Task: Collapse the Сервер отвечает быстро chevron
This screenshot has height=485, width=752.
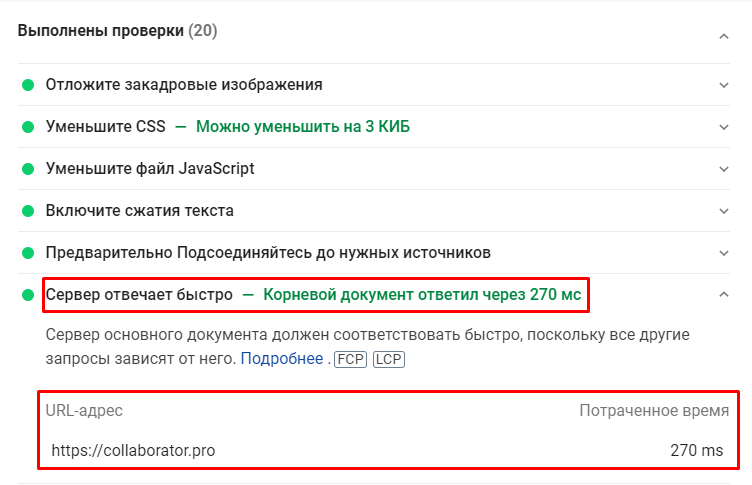Action: 723,295
